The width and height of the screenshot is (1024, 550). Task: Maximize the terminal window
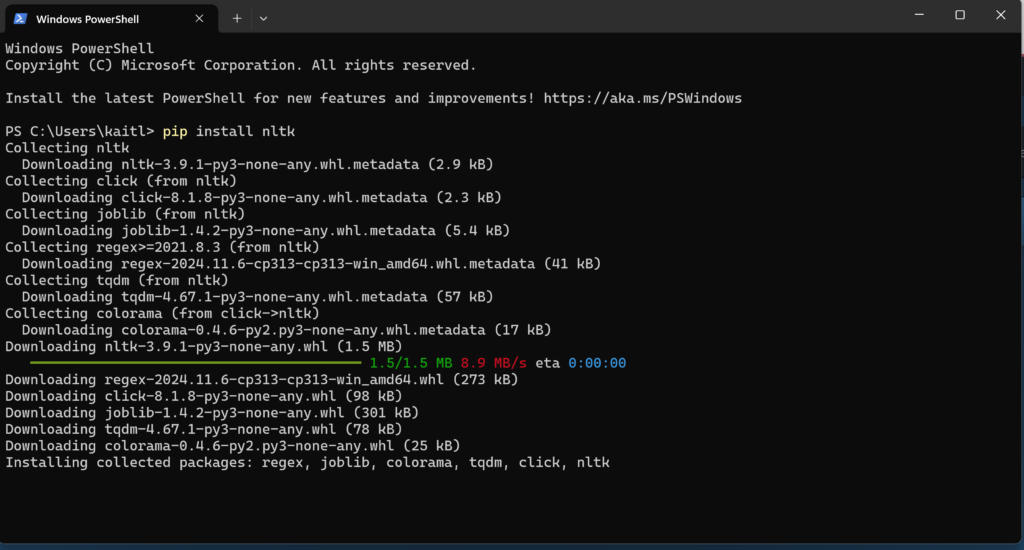[x=960, y=15]
